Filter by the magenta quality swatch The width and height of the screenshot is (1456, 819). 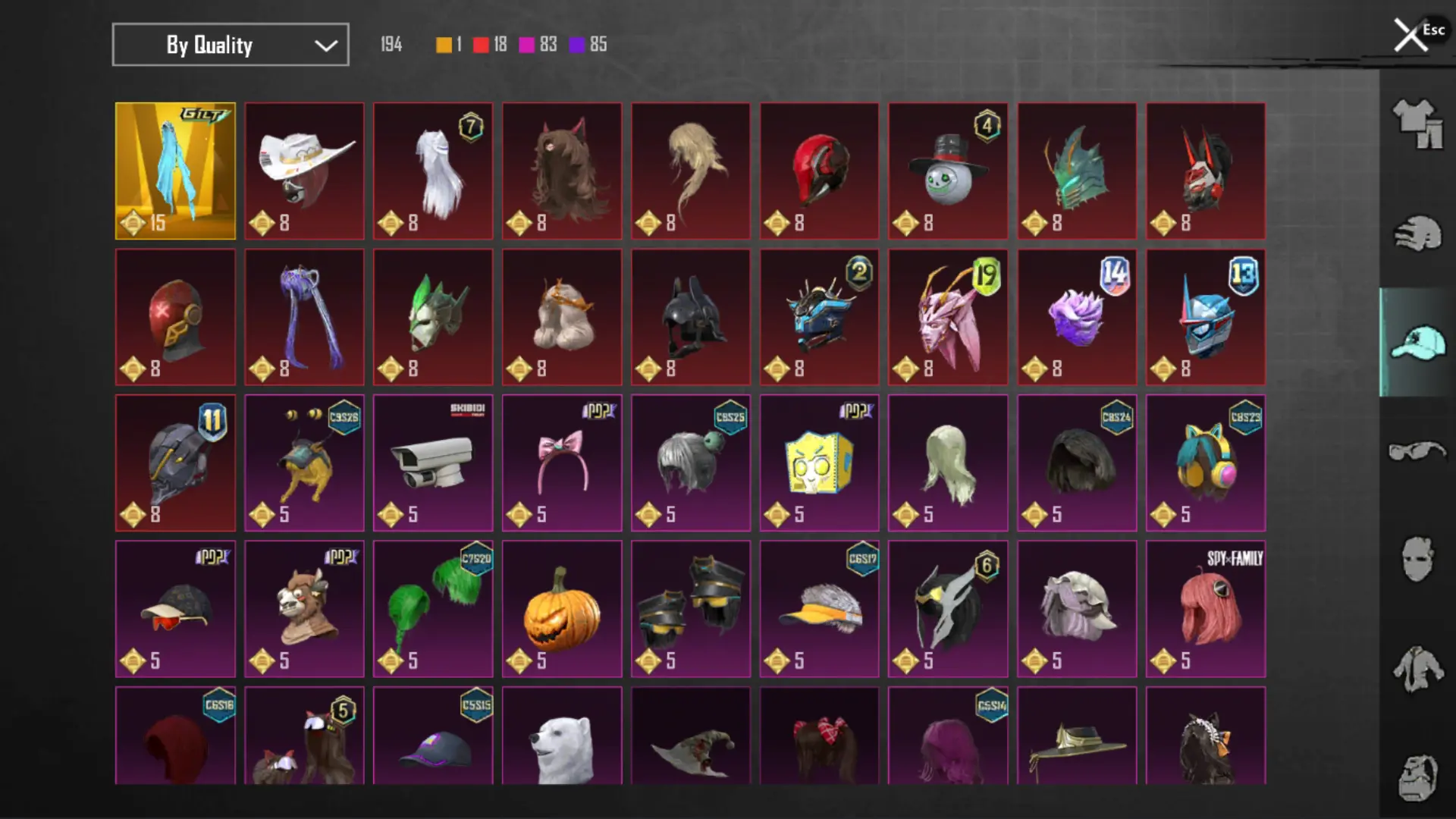click(526, 45)
